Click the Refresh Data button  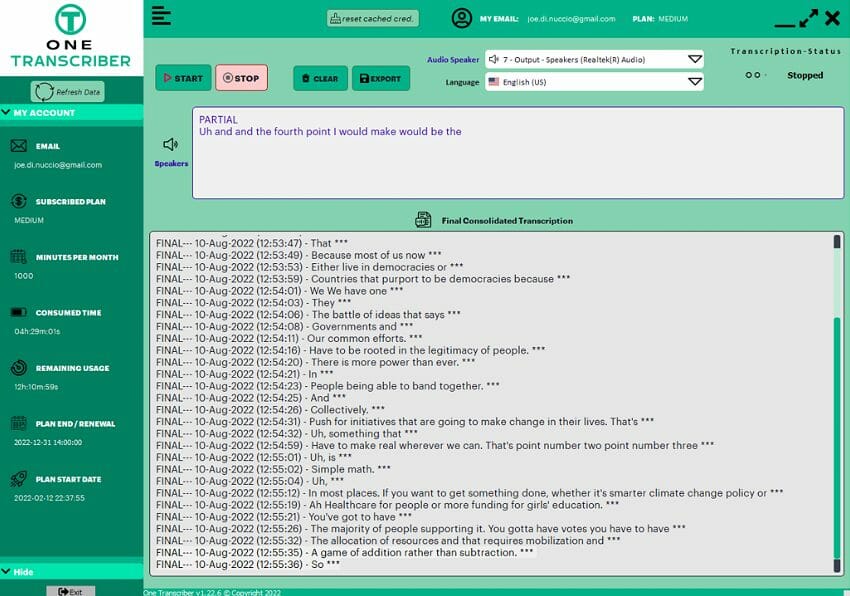[x=68, y=92]
